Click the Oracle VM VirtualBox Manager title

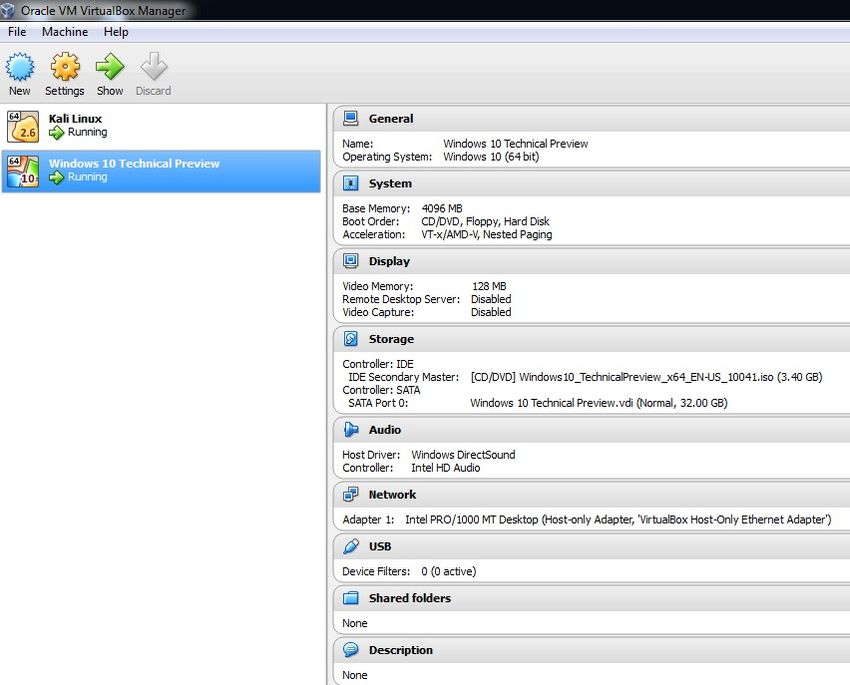click(103, 10)
